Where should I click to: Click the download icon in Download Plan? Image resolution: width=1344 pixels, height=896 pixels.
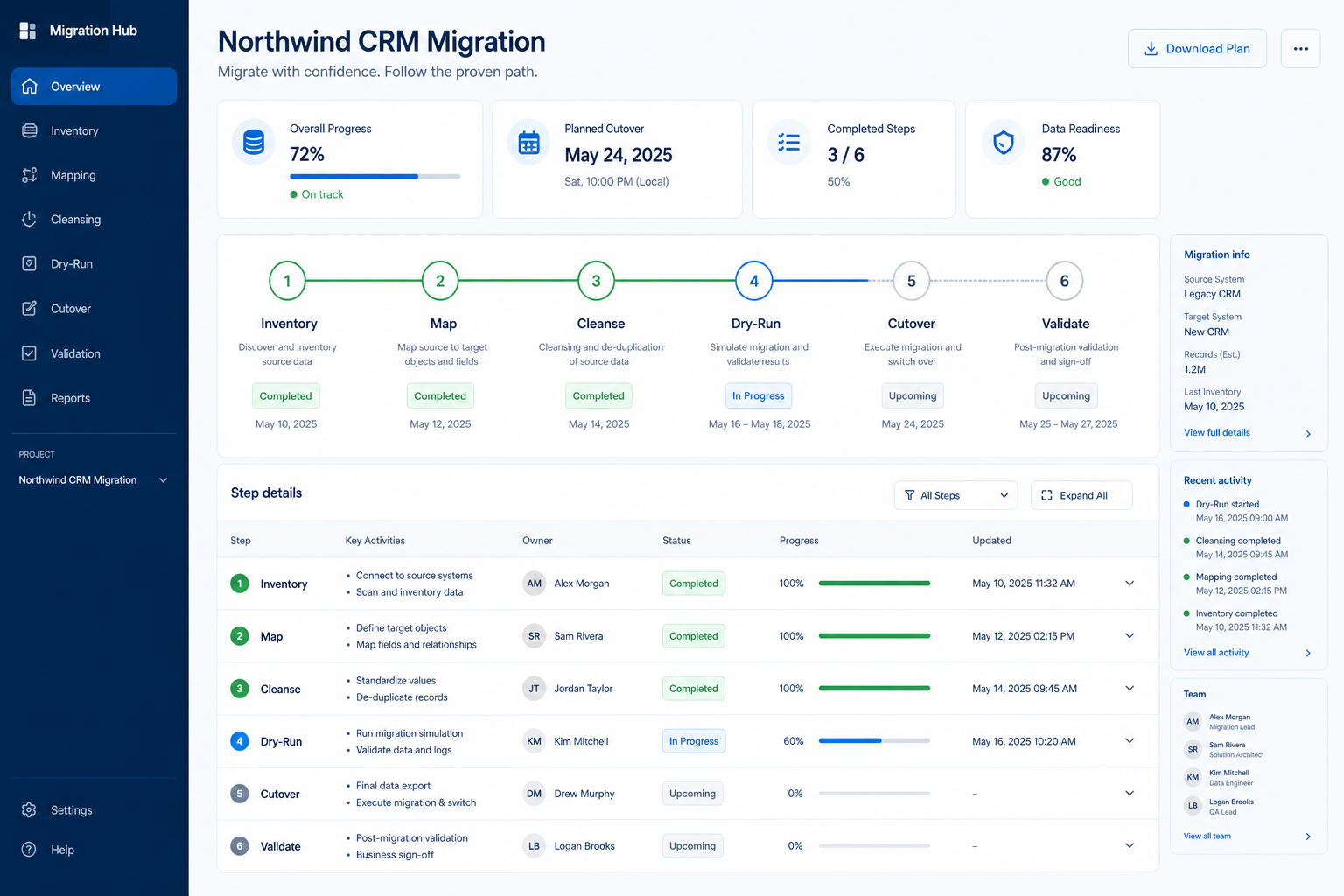1151,49
